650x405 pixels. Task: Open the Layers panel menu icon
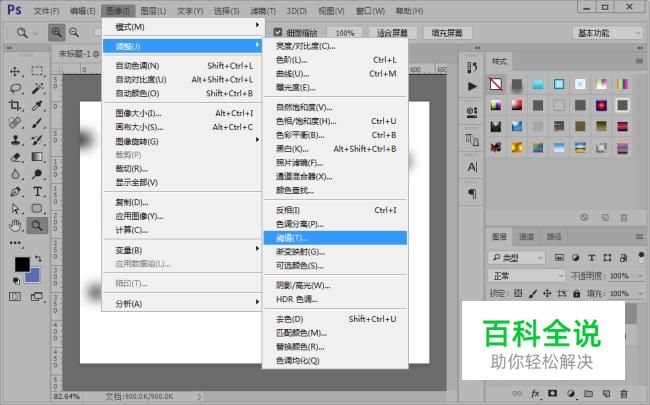(639, 237)
